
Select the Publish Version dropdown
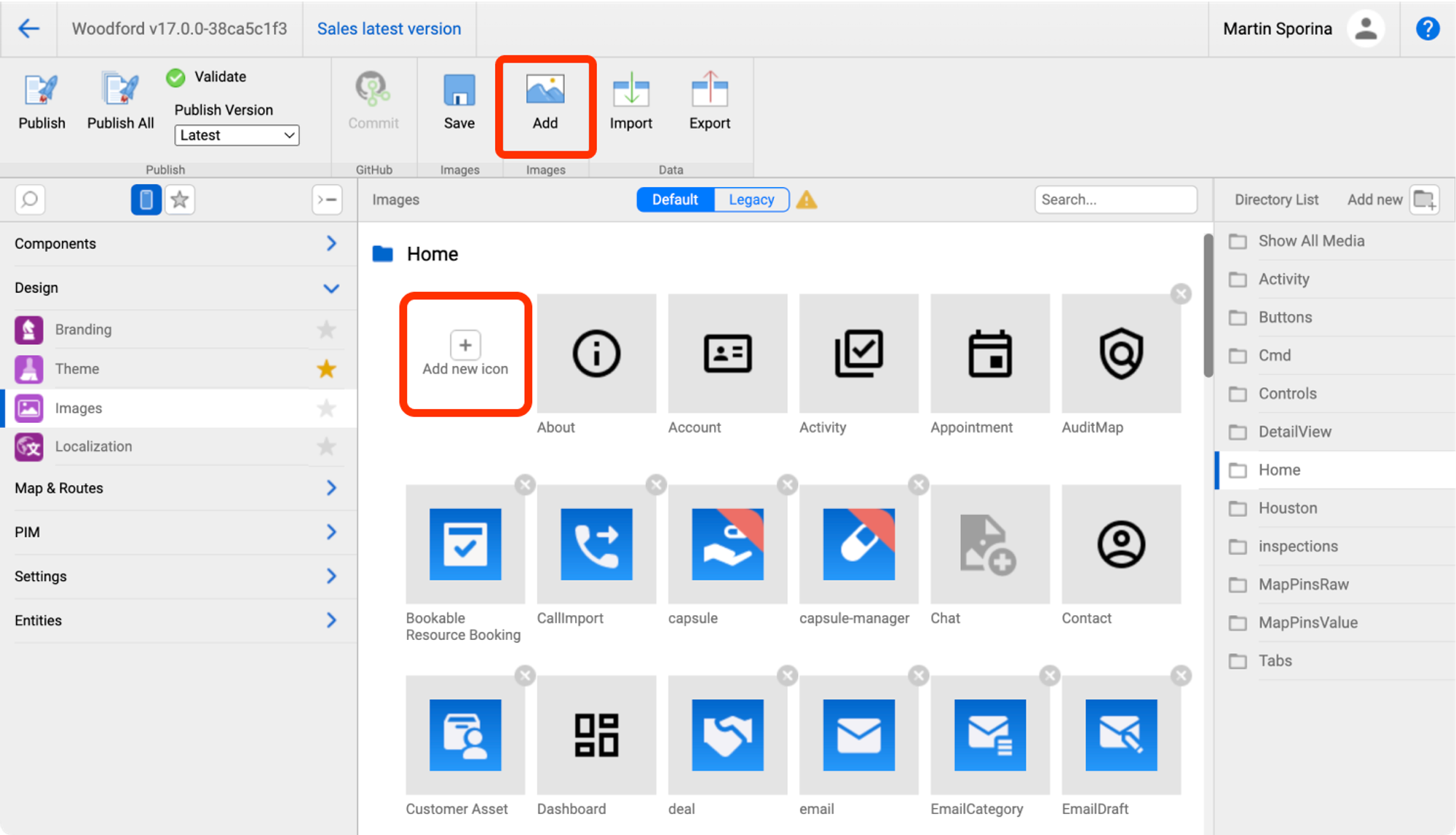237,135
